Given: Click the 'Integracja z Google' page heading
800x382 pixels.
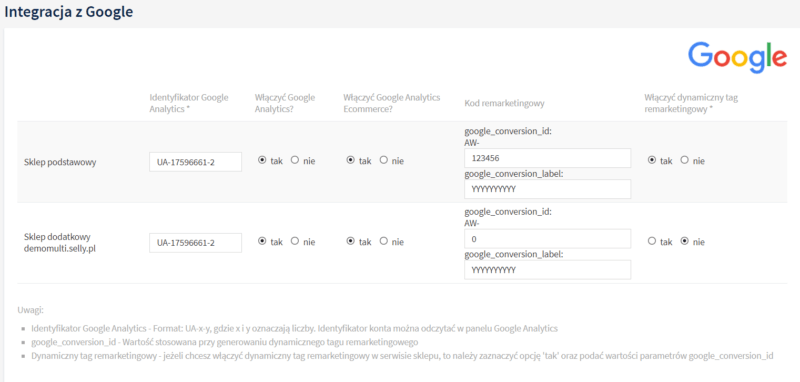Looking at the screenshot, I should click(68, 12).
